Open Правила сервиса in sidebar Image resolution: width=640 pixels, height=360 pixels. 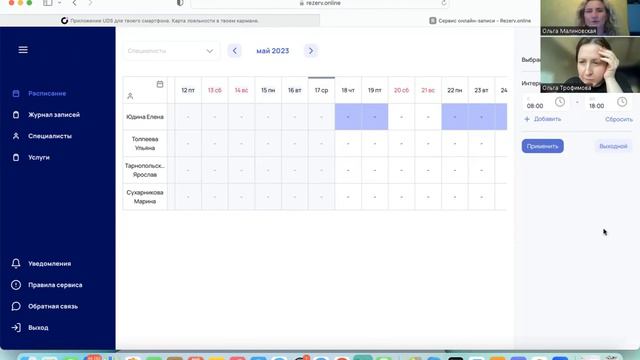coord(55,285)
